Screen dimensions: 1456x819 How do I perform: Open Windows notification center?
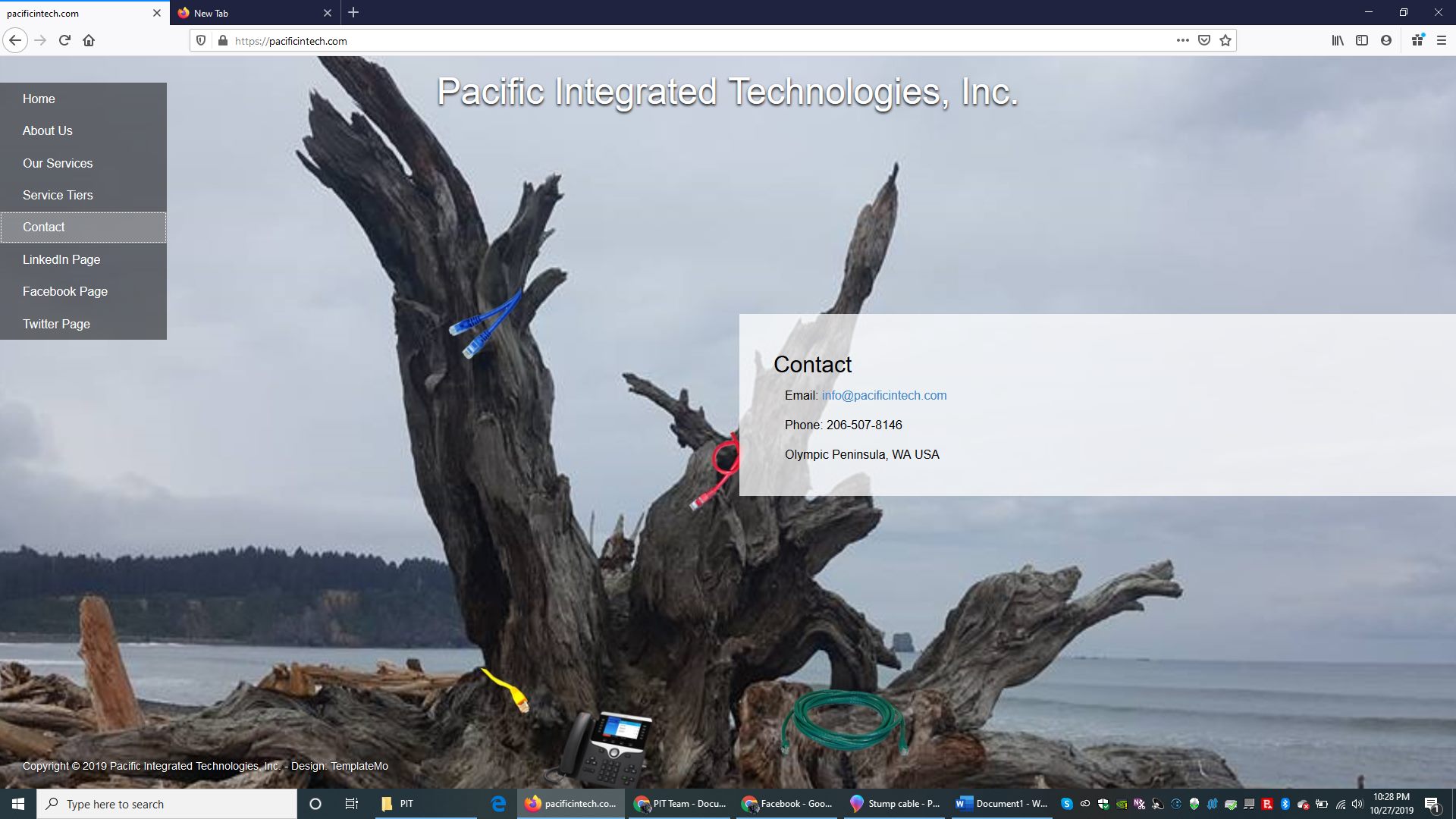pyautogui.click(x=1432, y=804)
